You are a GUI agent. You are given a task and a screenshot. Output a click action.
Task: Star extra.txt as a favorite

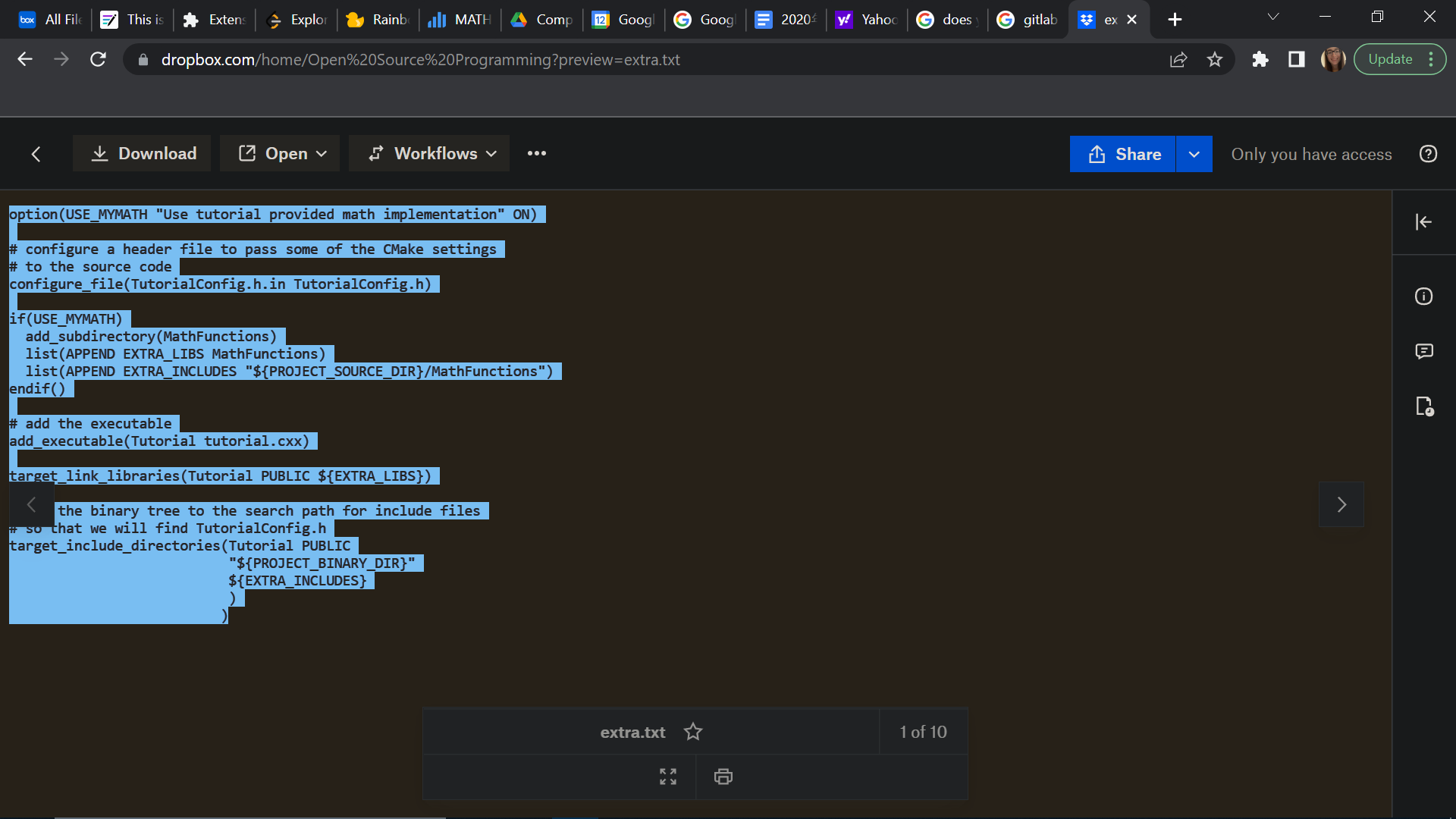[693, 731]
